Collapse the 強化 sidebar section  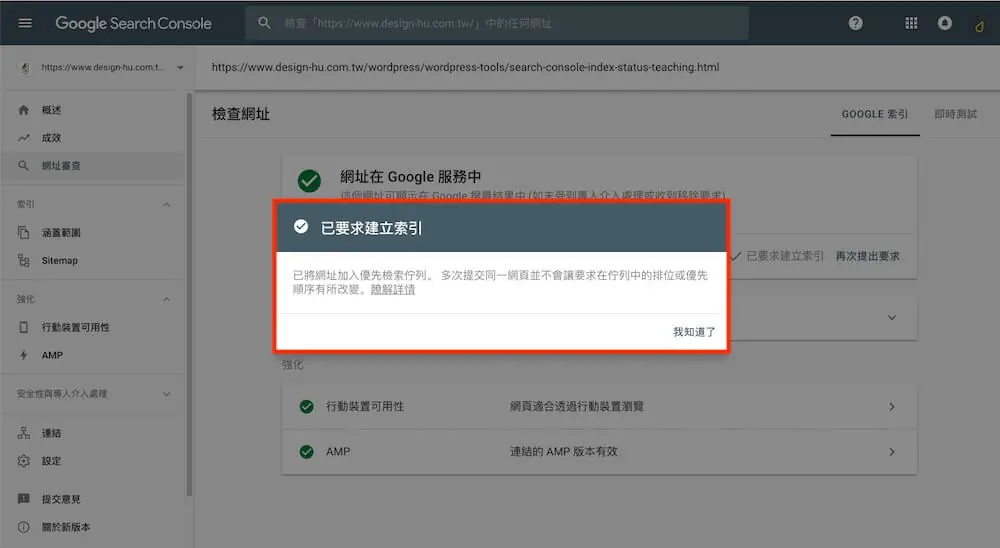click(x=166, y=299)
